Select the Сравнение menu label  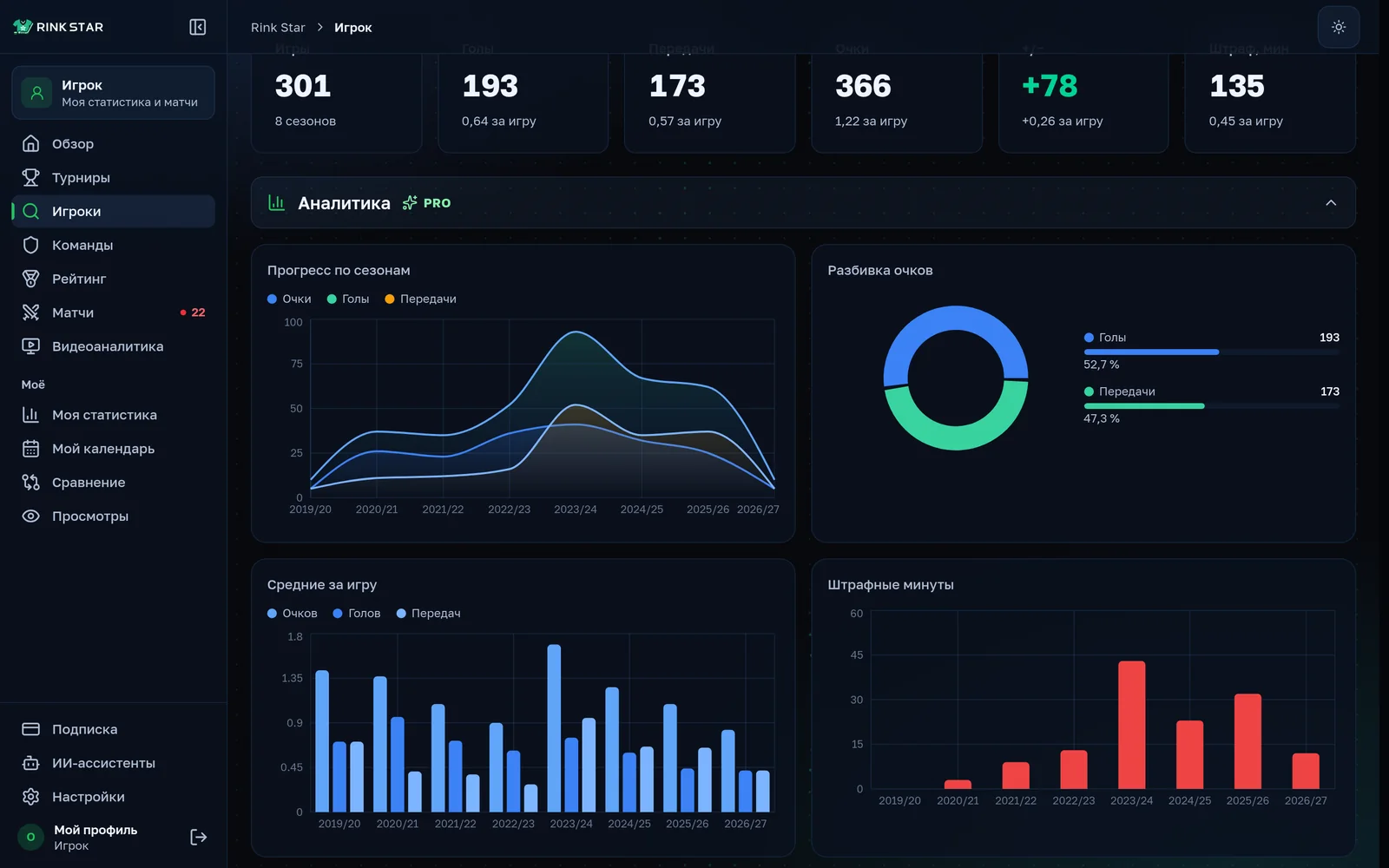click(x=89, y=483)
